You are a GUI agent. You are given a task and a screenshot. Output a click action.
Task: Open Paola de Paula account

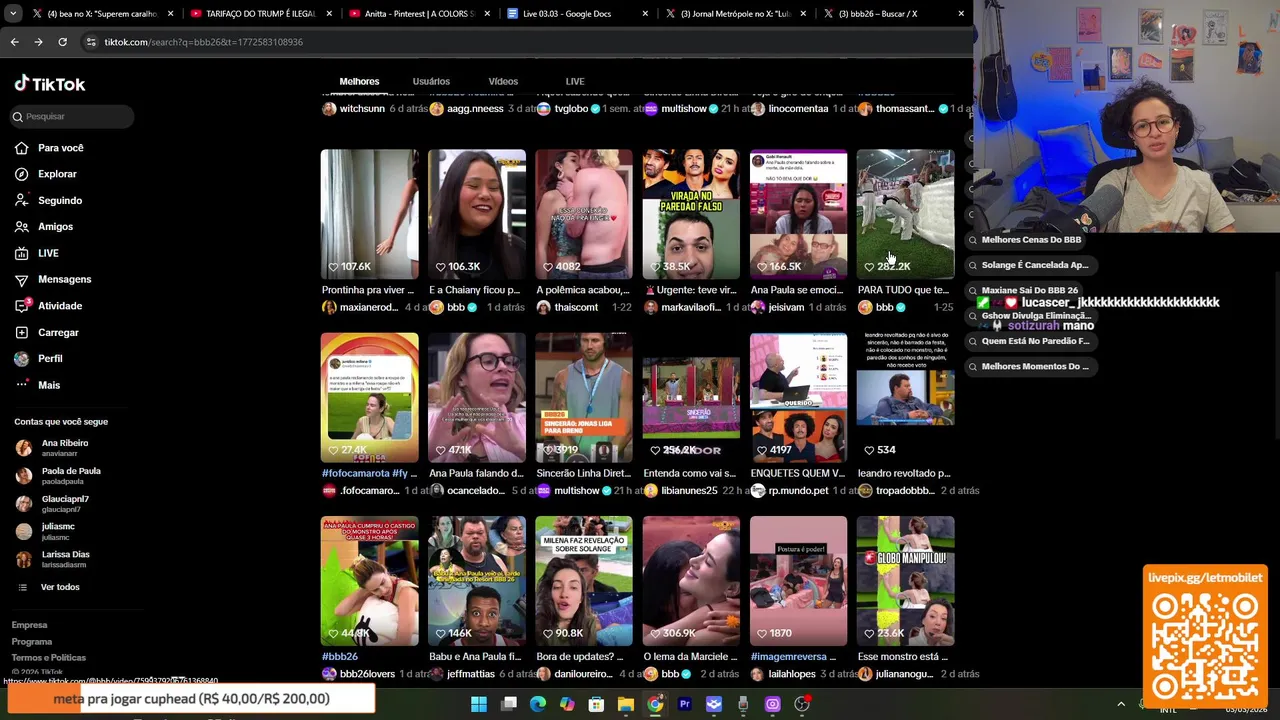(58, 476)
